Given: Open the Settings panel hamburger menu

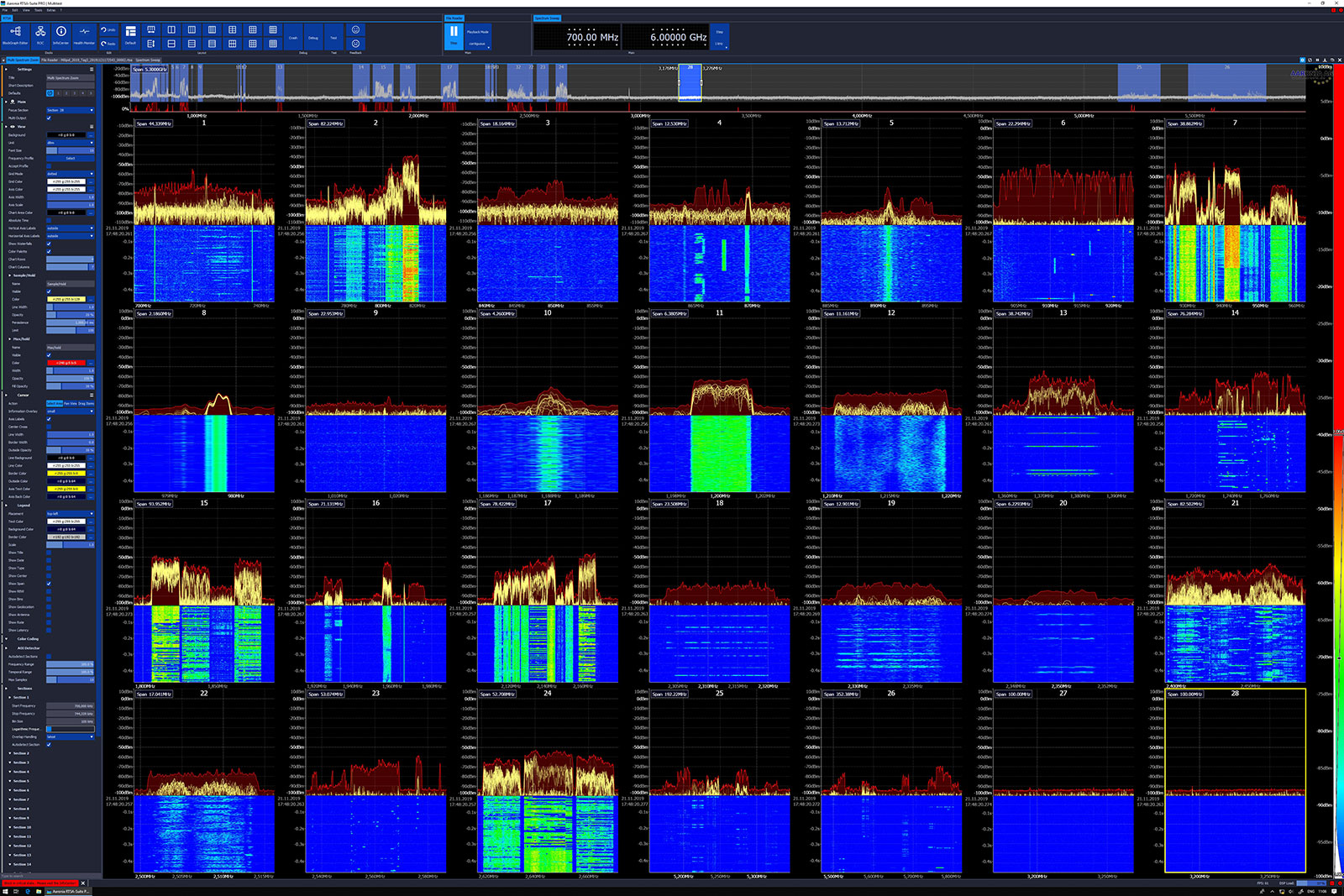Looking at the screenshot, I should pos(92,69).
